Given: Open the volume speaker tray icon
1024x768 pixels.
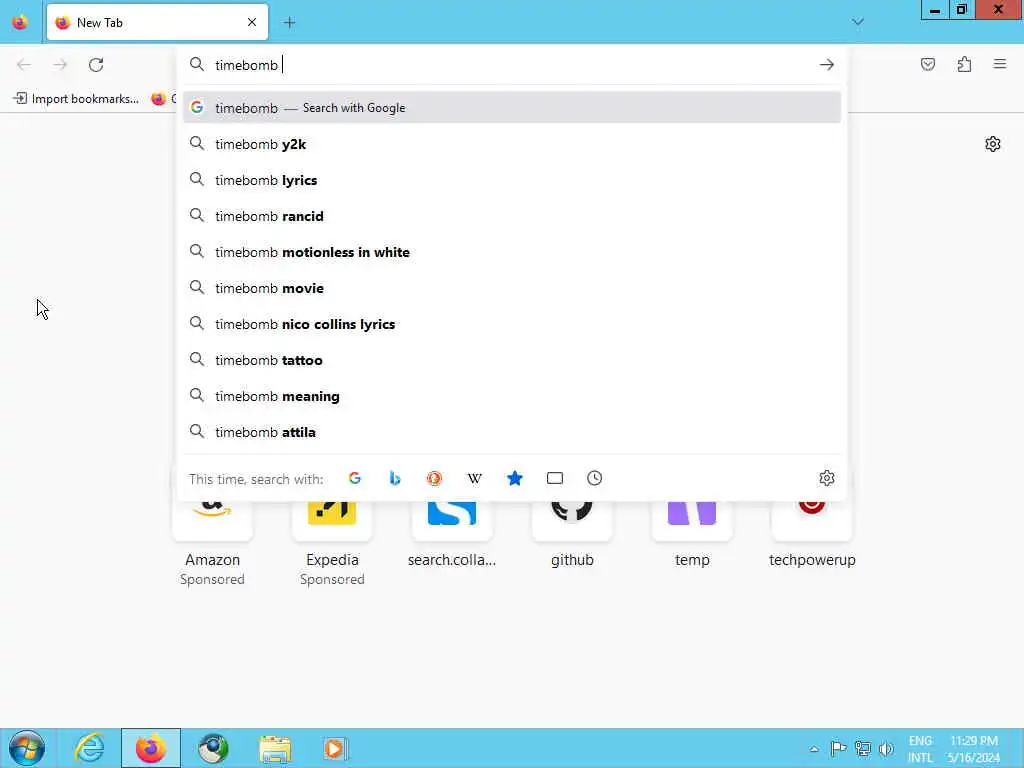Looking at the screenshot, I should [x=886, y=749].
